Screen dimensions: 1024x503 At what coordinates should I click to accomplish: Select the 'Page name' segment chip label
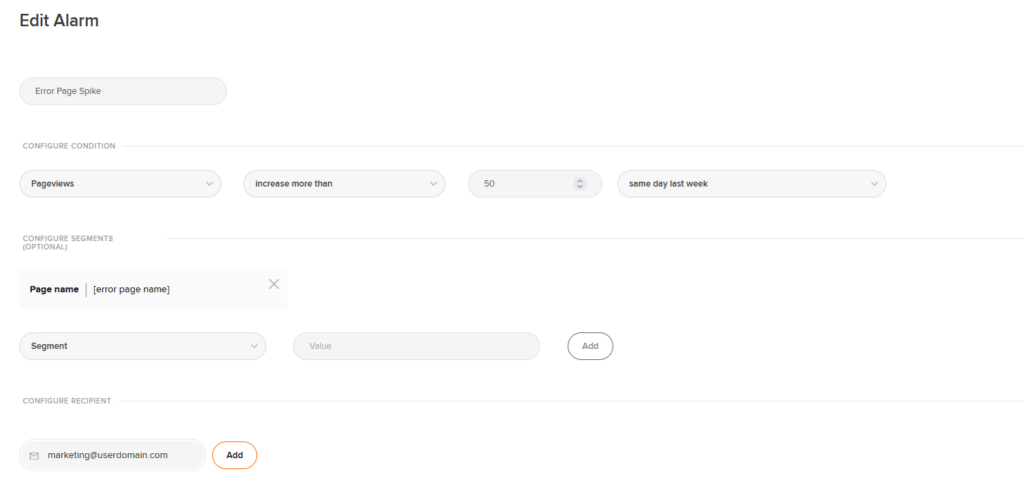pyautogui.click(x=54, y=289)
